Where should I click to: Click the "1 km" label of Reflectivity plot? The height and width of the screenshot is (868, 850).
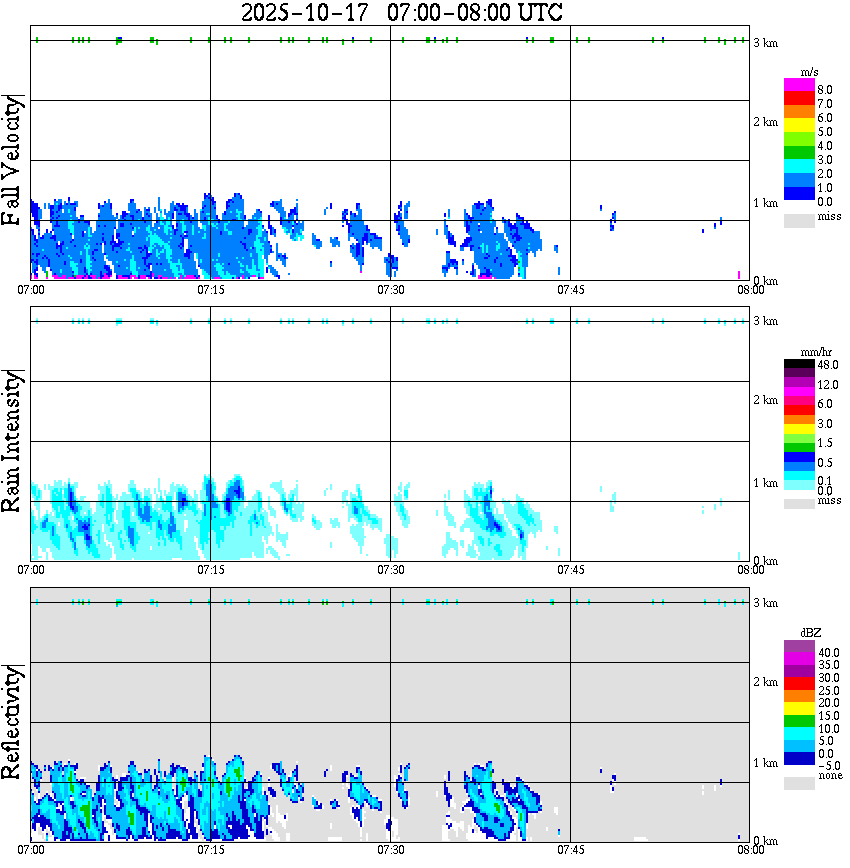(766, 763)
